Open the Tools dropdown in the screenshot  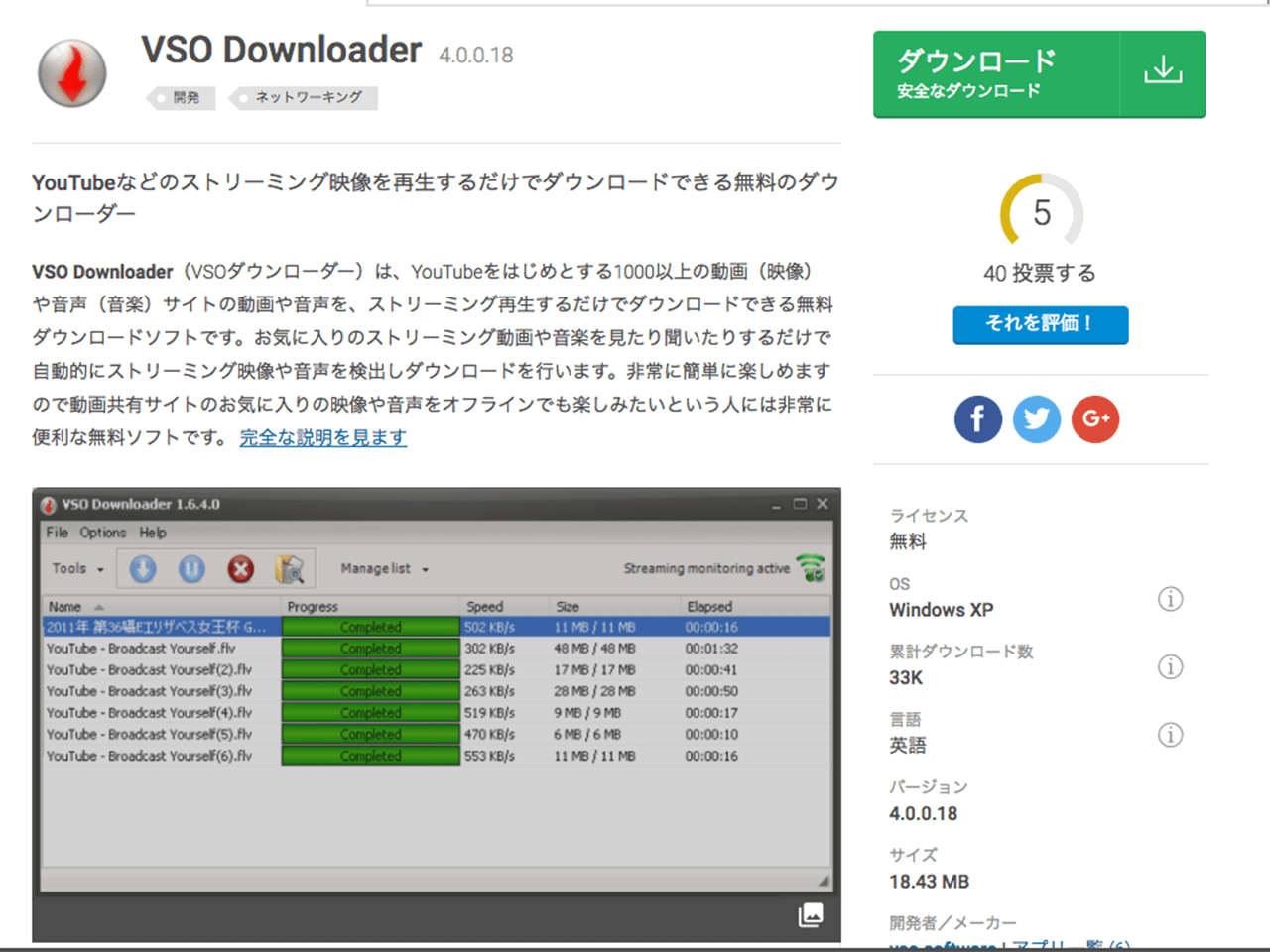[77, 568]
